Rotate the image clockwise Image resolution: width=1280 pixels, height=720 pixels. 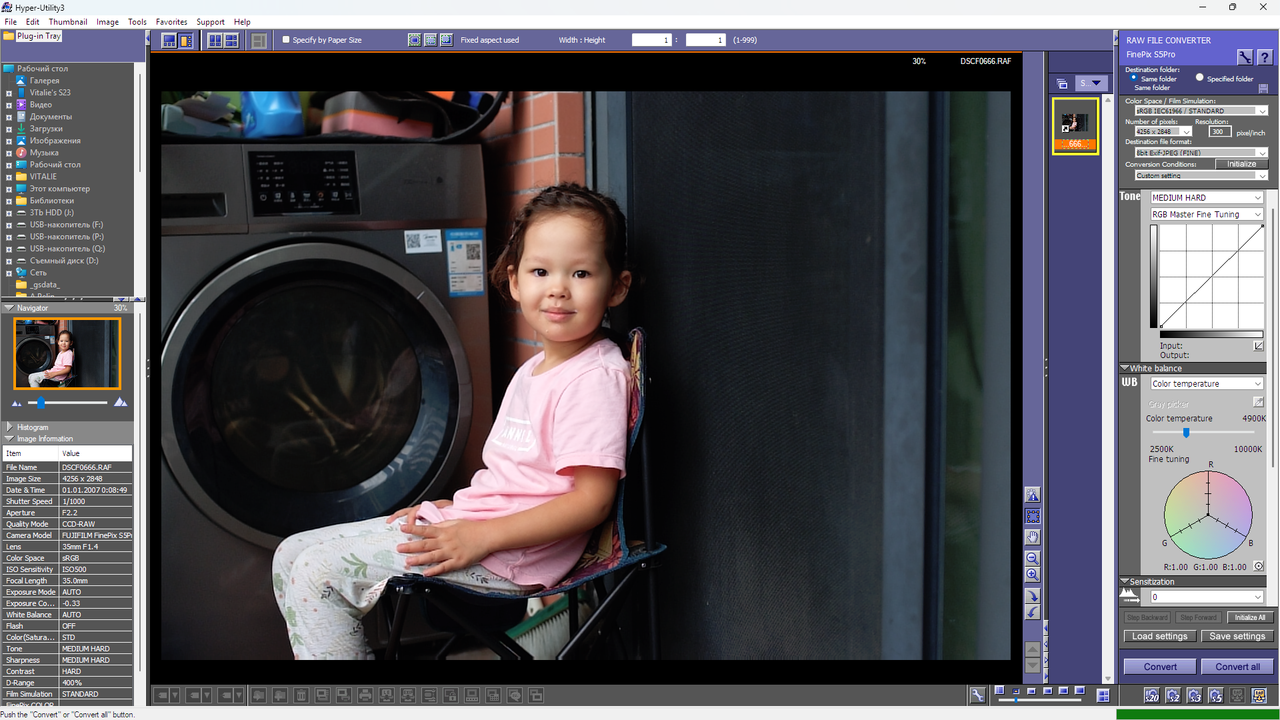coord(1033,595)
